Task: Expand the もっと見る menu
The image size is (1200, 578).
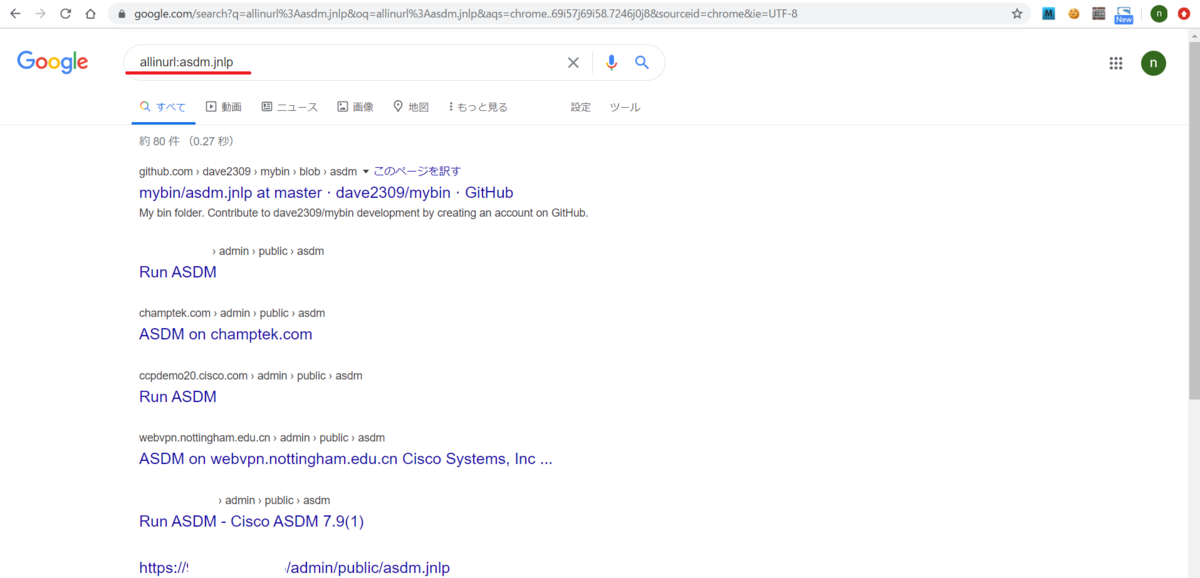Action: click(x=478, y=107)
